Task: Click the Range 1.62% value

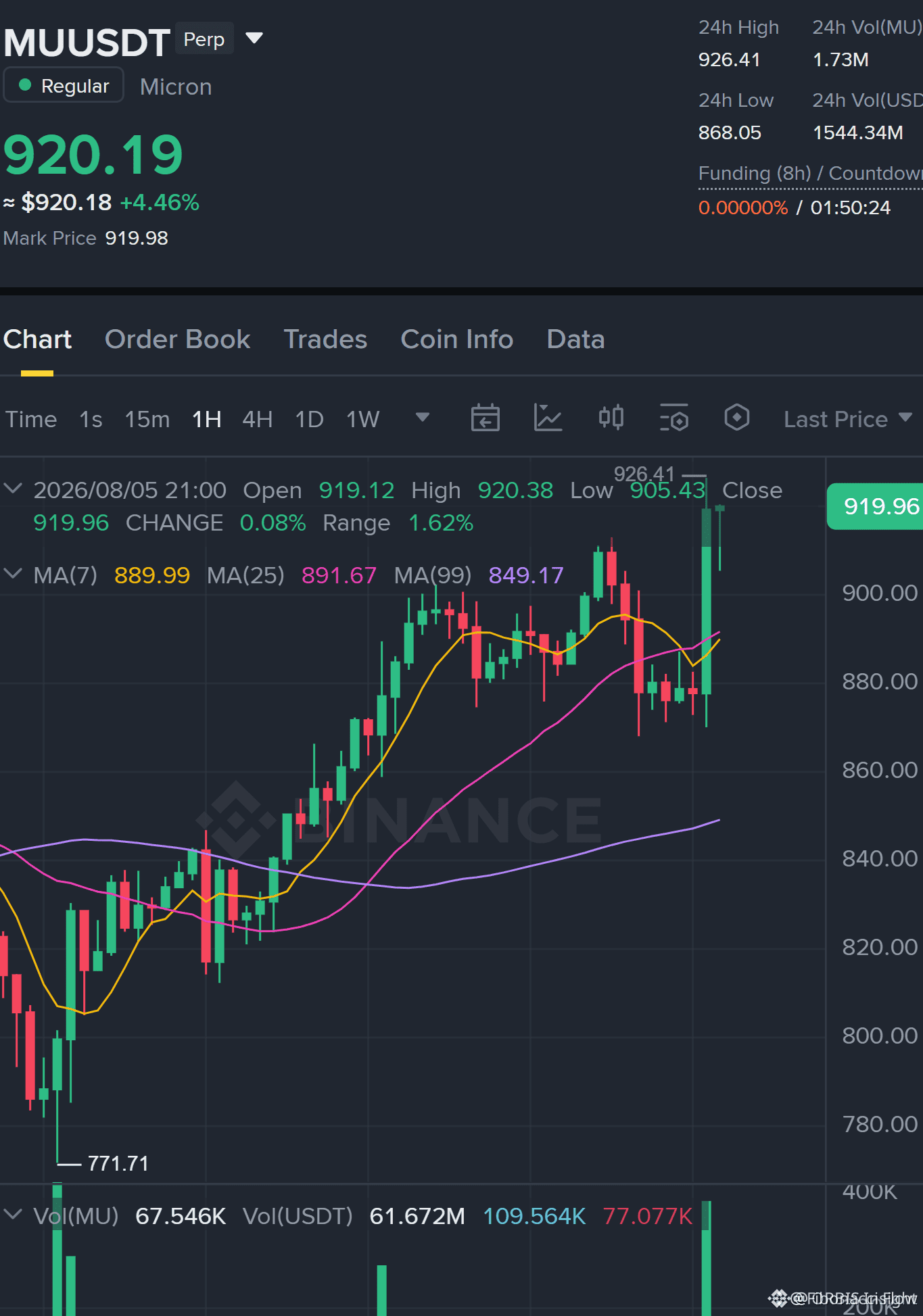Action: pos(441,522)
